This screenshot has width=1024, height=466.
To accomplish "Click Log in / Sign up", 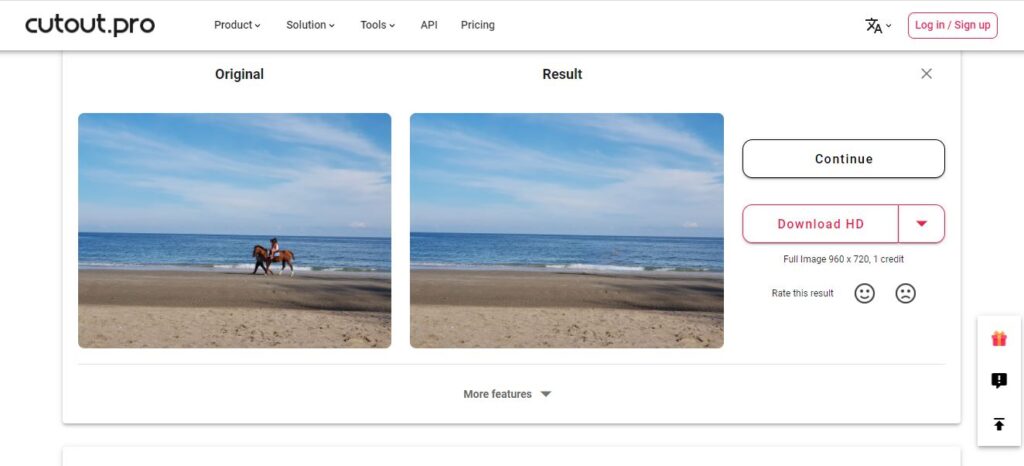I will pyautogui.click(x=952, y=25).
